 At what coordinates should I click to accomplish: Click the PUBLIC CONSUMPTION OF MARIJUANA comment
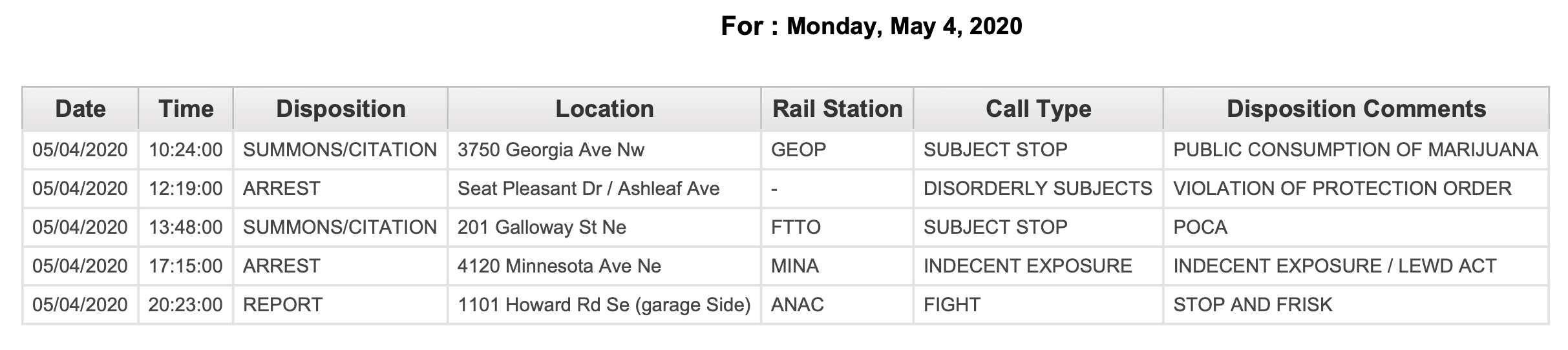coord(1356,150)
